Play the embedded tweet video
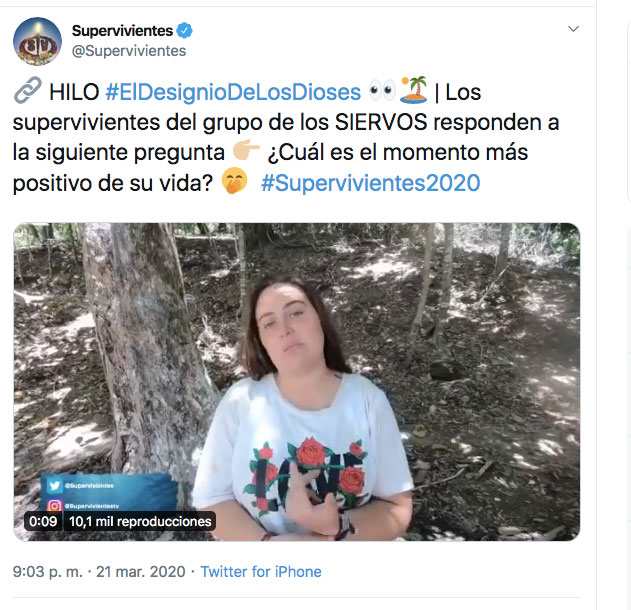The height and width of the screenshot is (610, 631). 297,381
